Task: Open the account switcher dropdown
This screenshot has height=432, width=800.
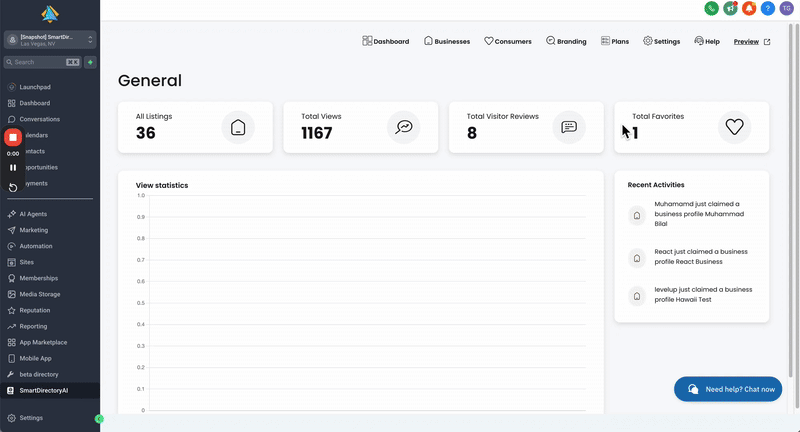Action: coord(50,39)
